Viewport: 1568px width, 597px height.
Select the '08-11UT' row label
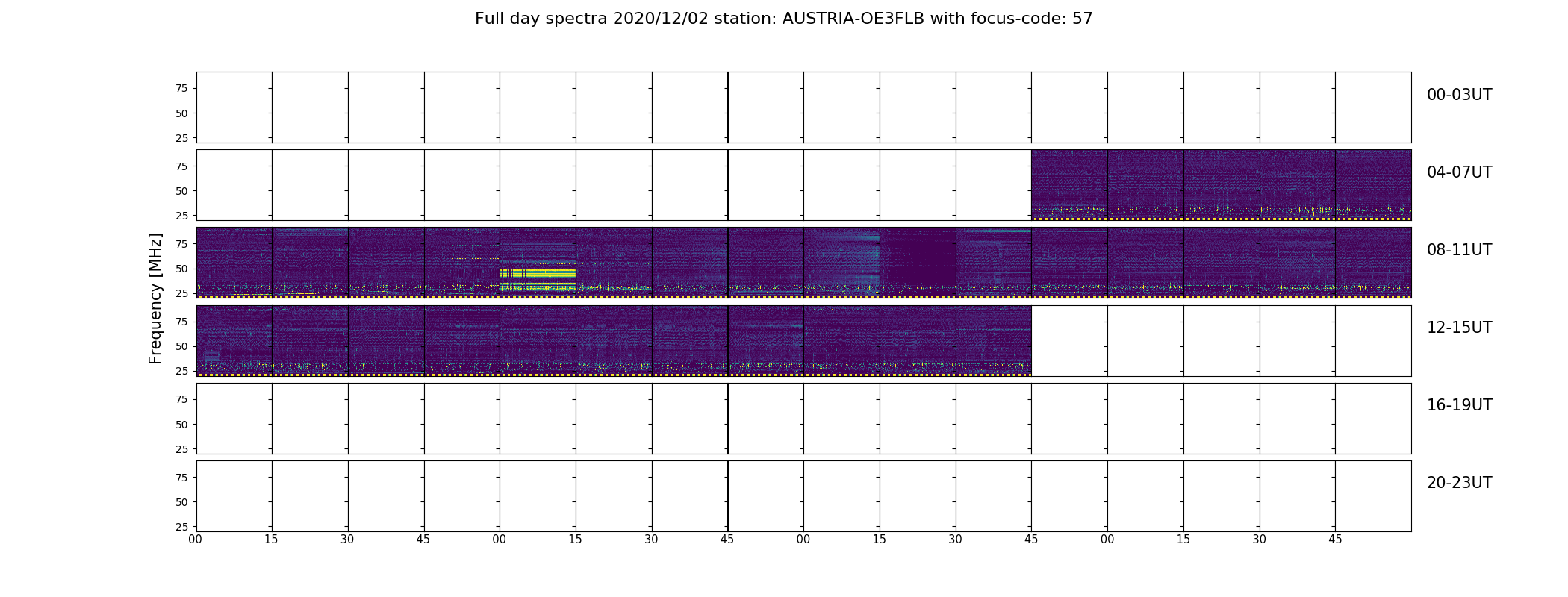[x=1459, y=250]
